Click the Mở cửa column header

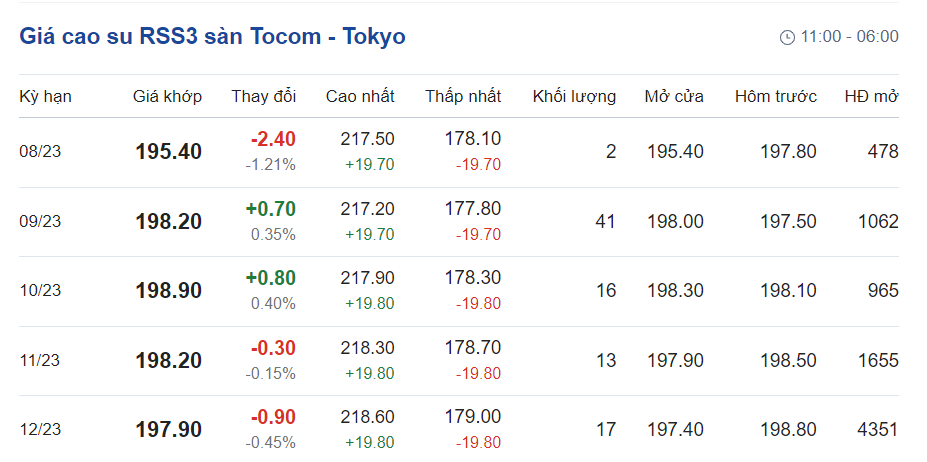pos(674,97)
